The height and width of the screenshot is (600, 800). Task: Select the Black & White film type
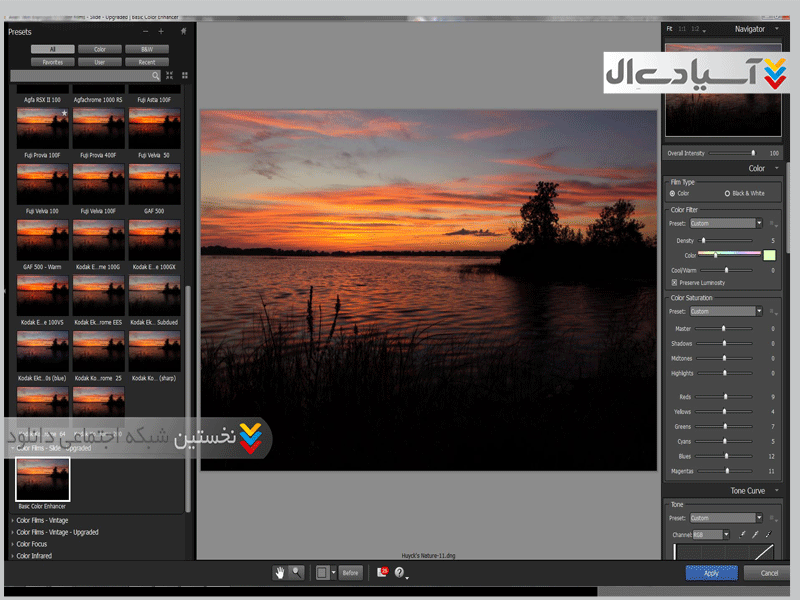727,193
